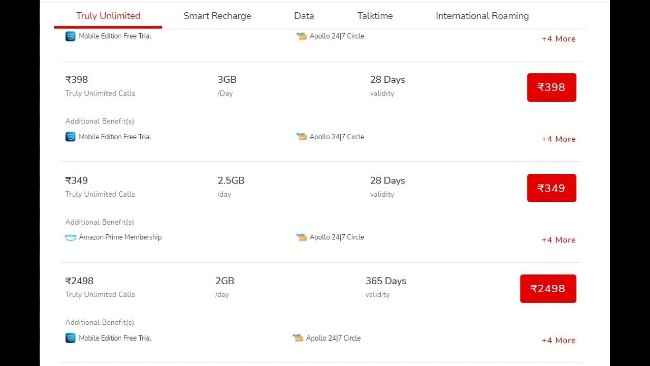Open the Data tab

pos(304,16)
